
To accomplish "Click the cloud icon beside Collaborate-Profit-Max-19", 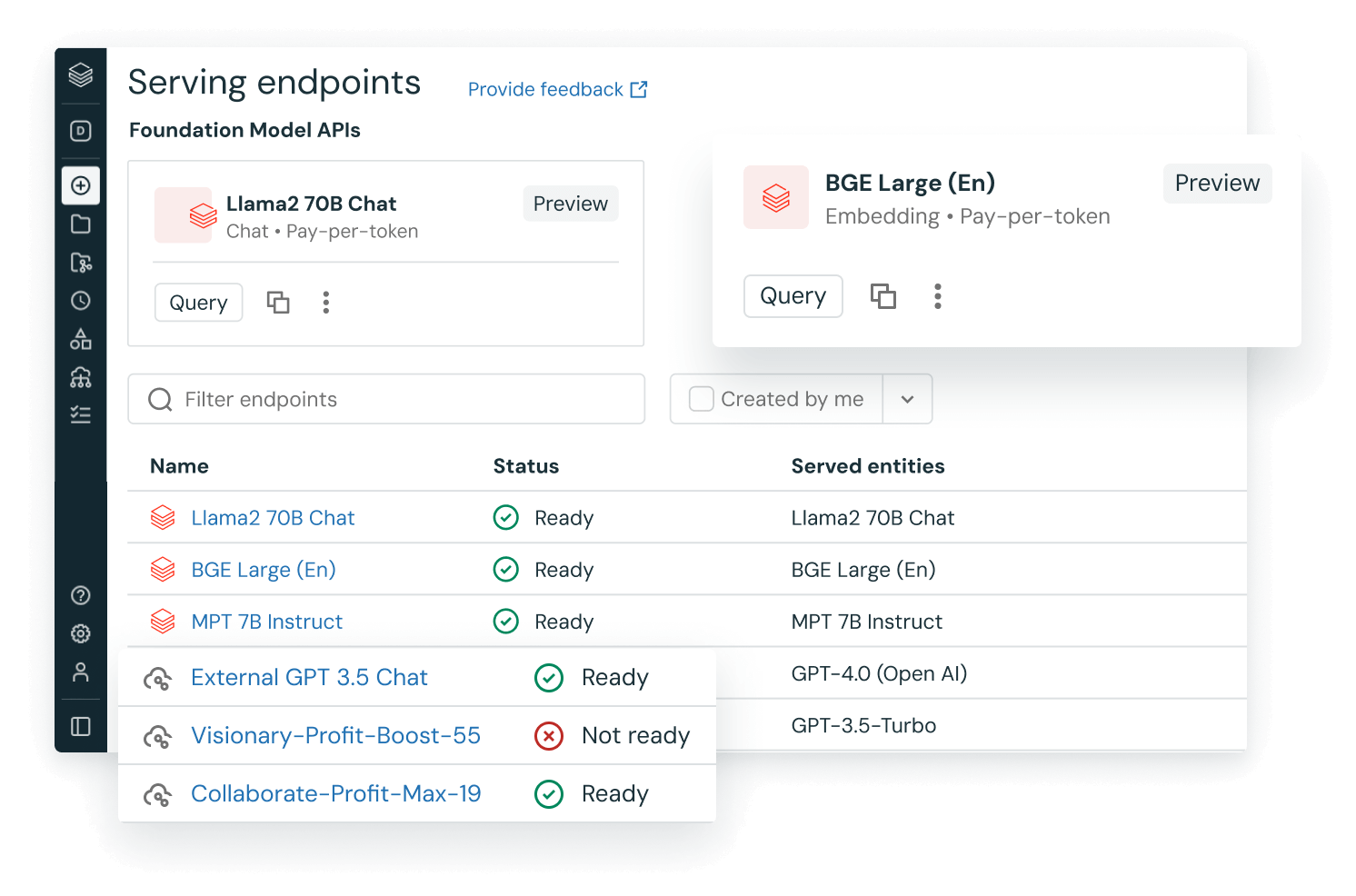I will coord(157,795).
